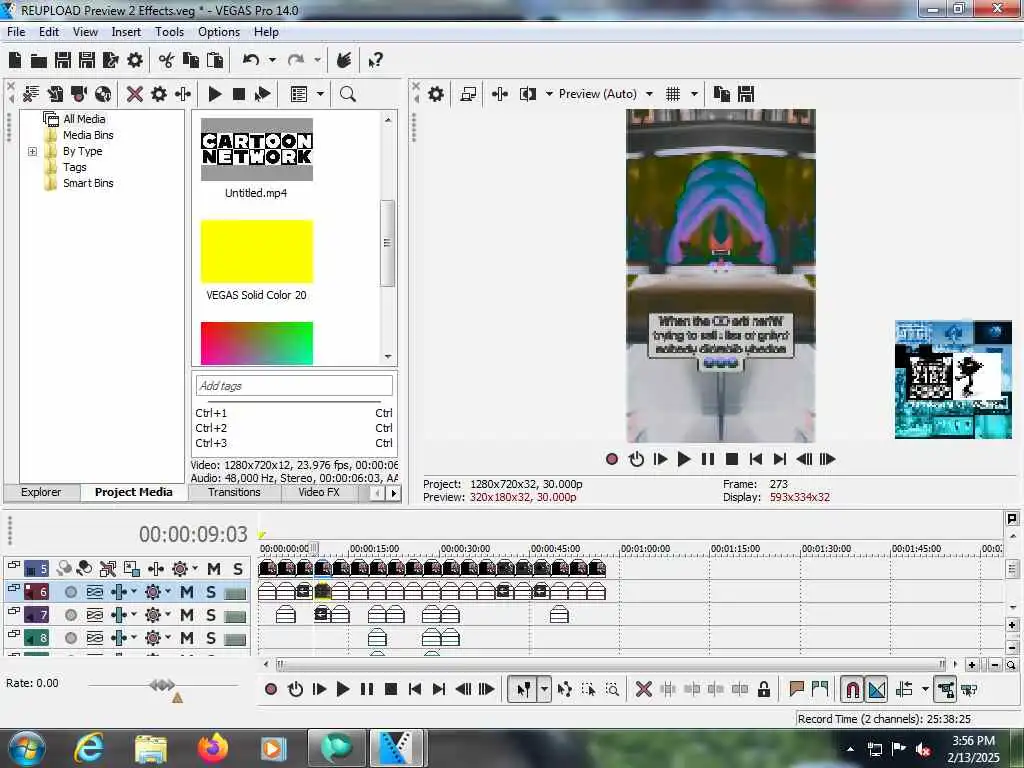Mute track 6
Image resolution: width=1024 pixels, height=768 pixels.
tap(187, 592)
